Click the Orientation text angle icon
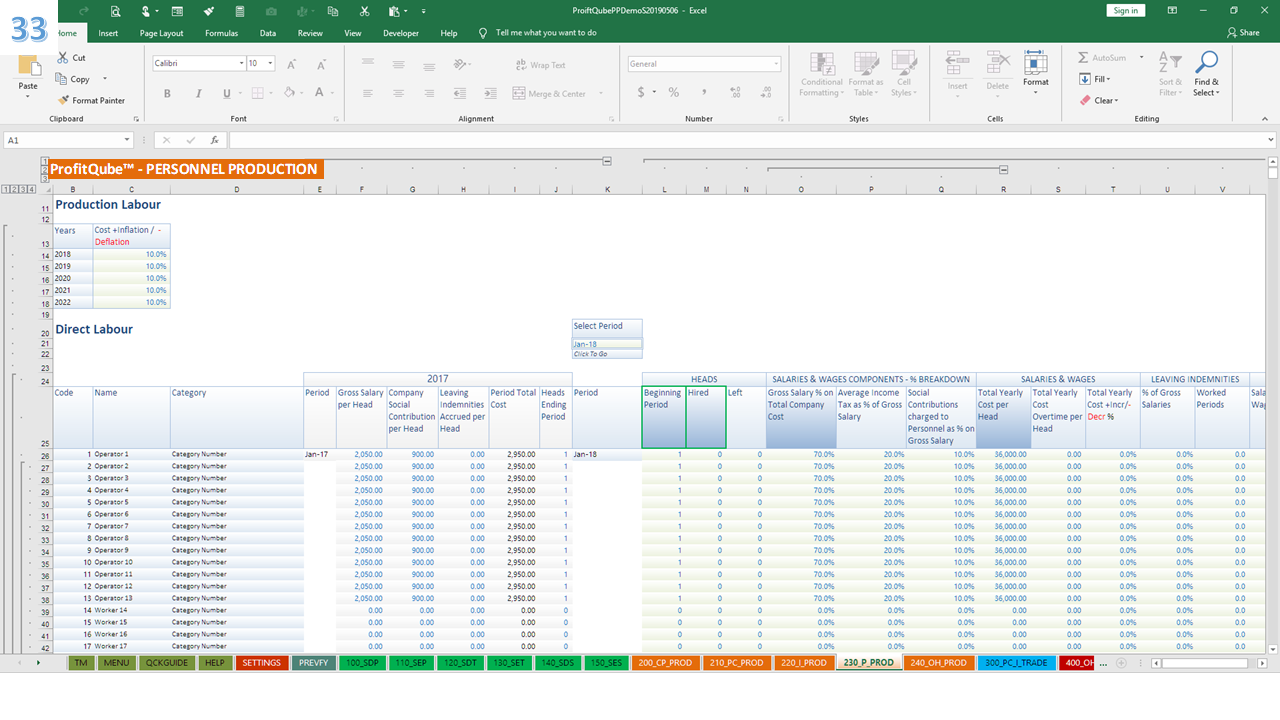Screen dimensions: 1280x720 tap(460, 65)
